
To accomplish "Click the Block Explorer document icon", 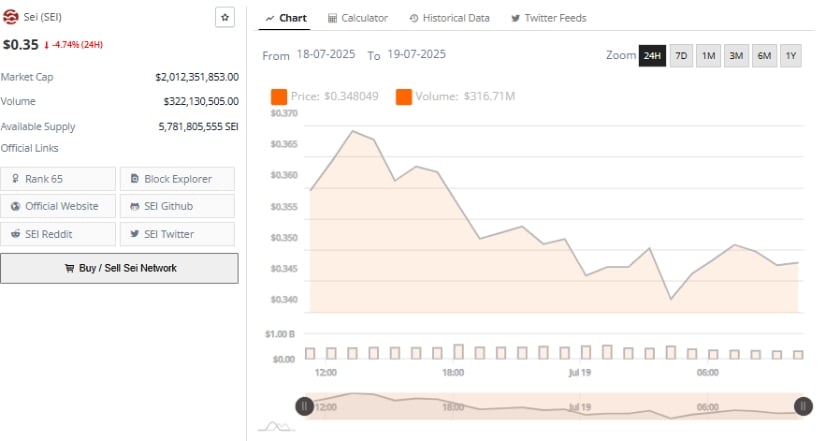I will [135, 179].
